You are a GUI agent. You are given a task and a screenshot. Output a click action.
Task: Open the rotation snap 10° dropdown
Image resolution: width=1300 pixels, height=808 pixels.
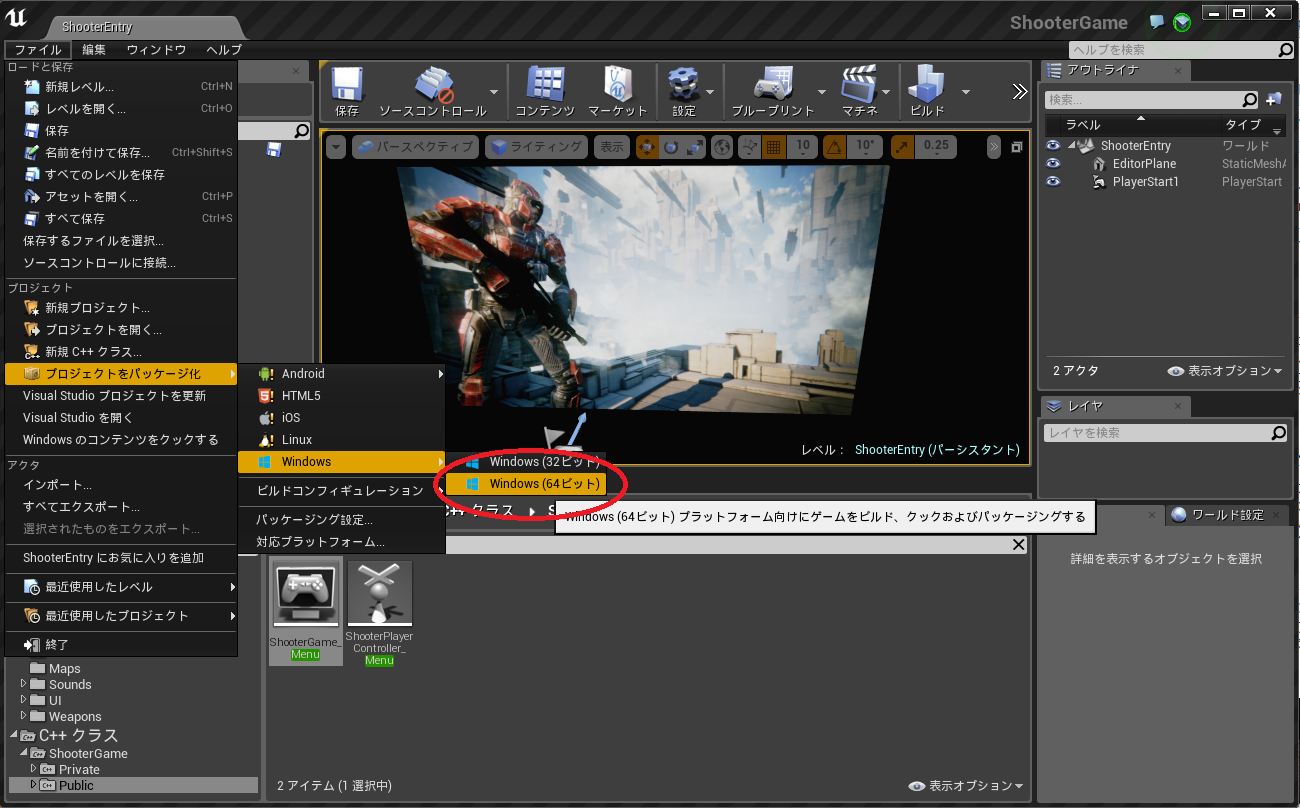pyautogui.click(x=864, y=147)
